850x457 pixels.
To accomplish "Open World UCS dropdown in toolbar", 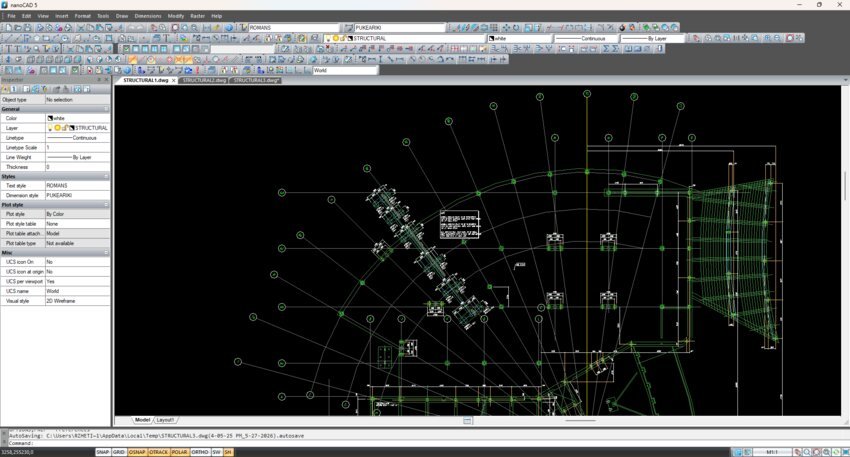I will click(x=345, y=70).
